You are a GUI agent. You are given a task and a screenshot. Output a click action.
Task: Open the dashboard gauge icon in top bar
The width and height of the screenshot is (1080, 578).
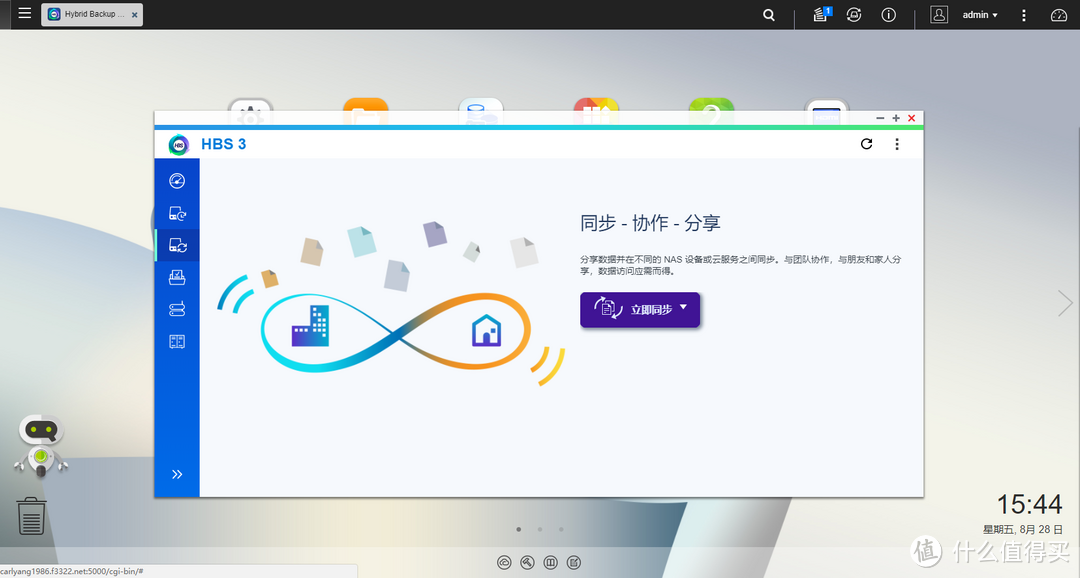click(1059, 14)
